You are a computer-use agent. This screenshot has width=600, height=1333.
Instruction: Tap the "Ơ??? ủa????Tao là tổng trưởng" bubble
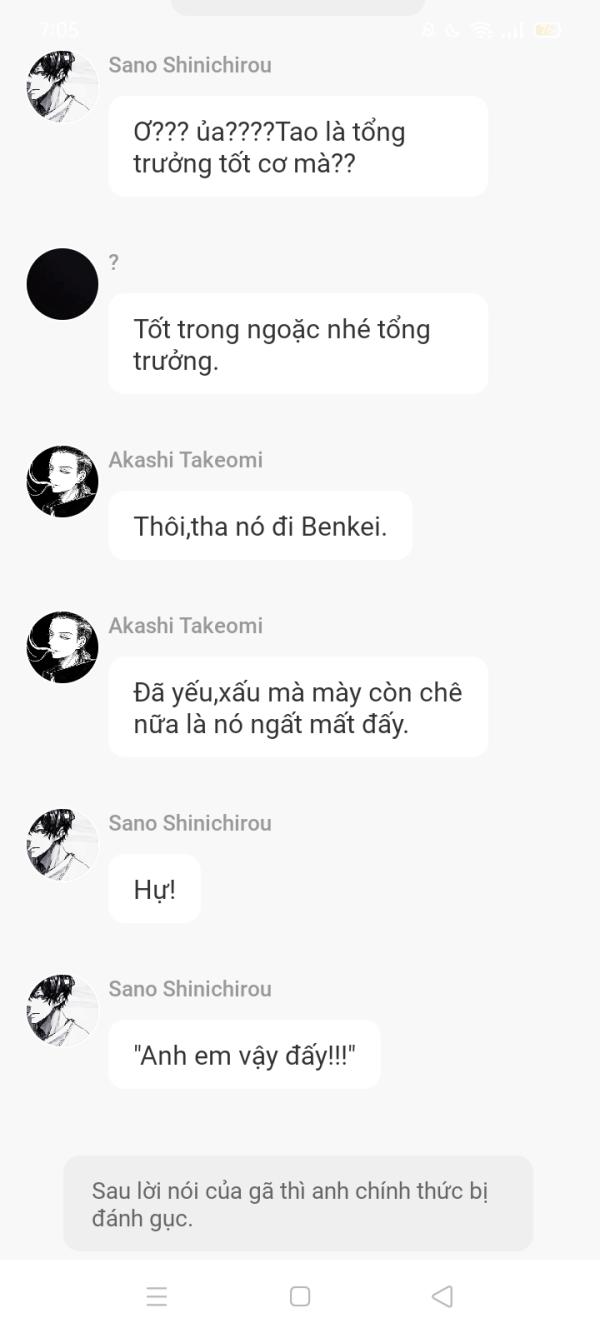point(298,147)
